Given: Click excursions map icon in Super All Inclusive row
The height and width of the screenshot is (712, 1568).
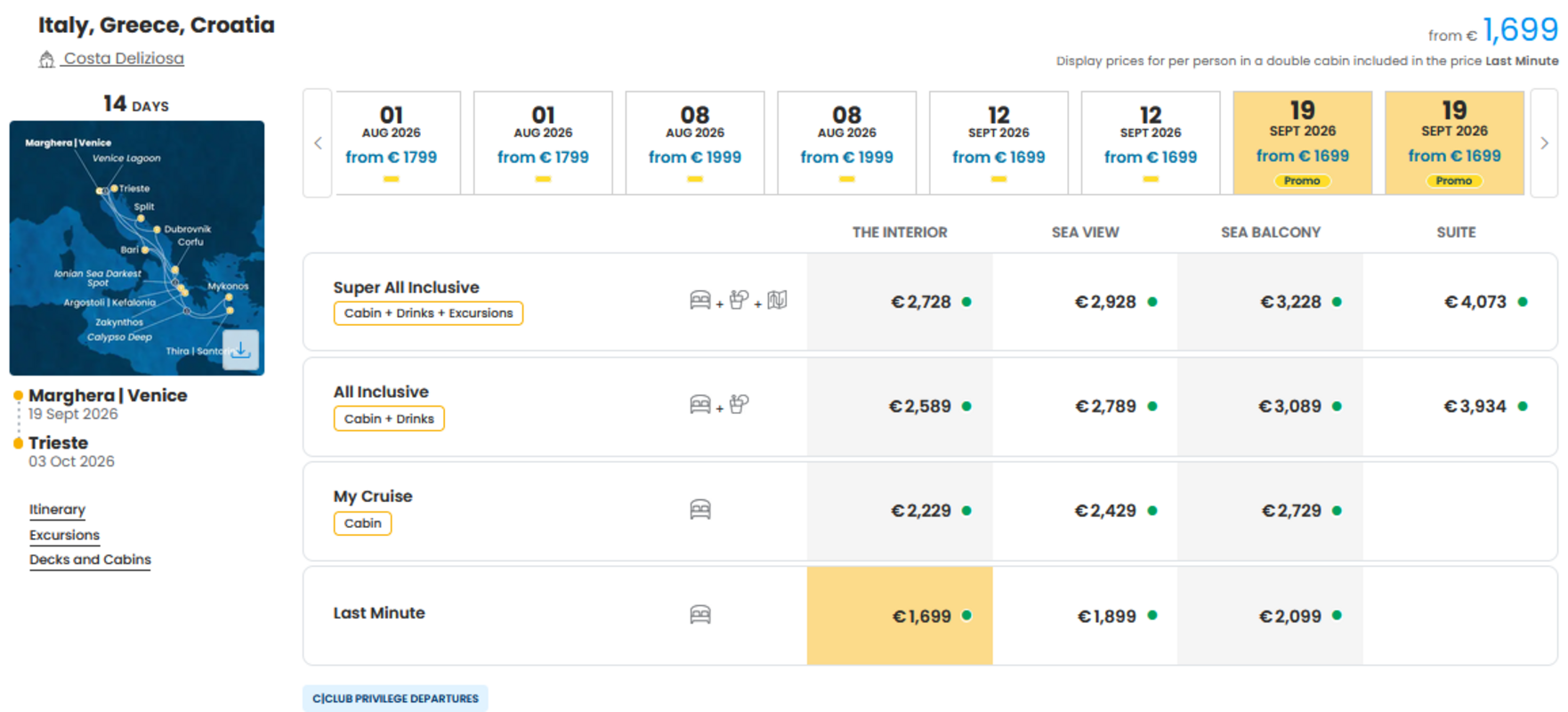Looking at the screenshot, I should (777, 300).
